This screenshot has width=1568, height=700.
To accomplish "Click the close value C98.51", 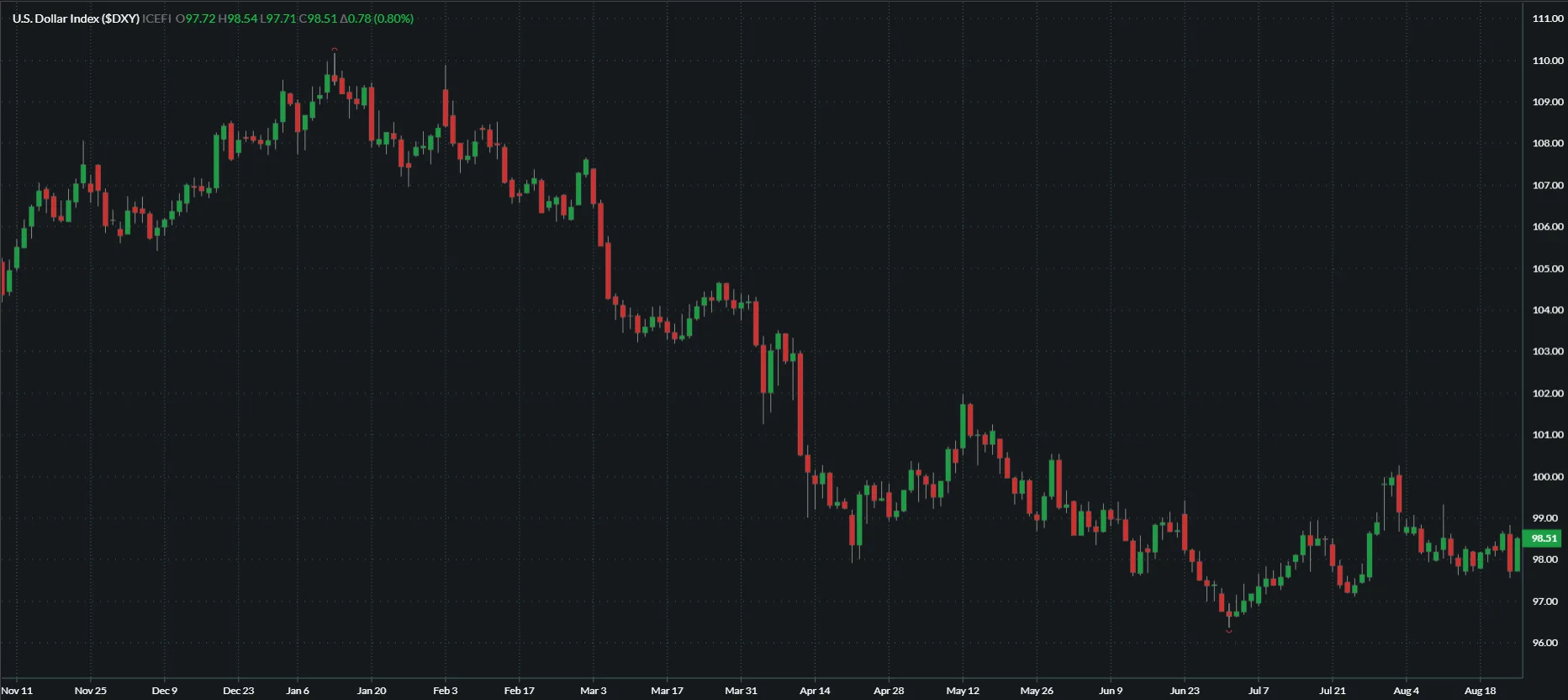I will pyautogui.click(x=318, y=19).
